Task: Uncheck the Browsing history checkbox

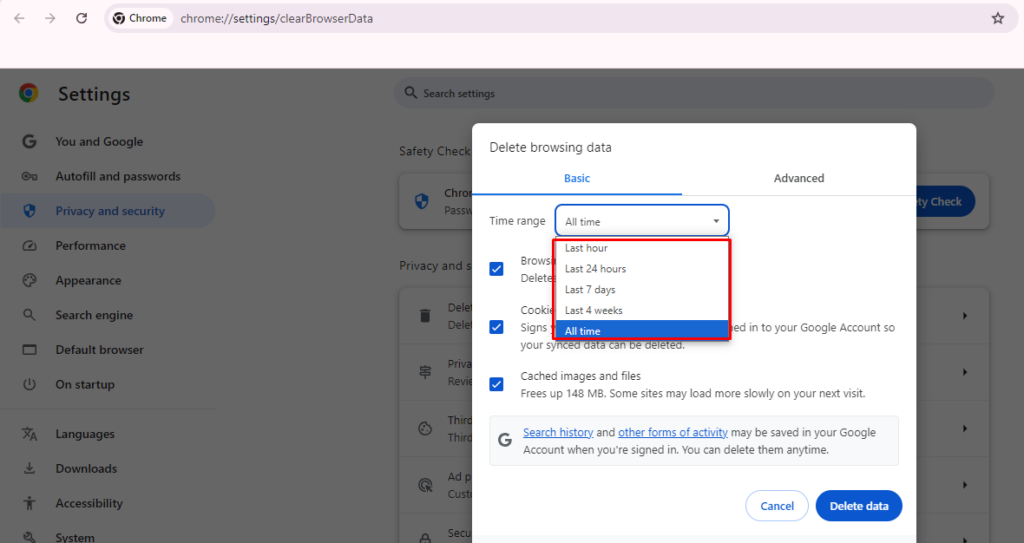Action: coord(496,269)
